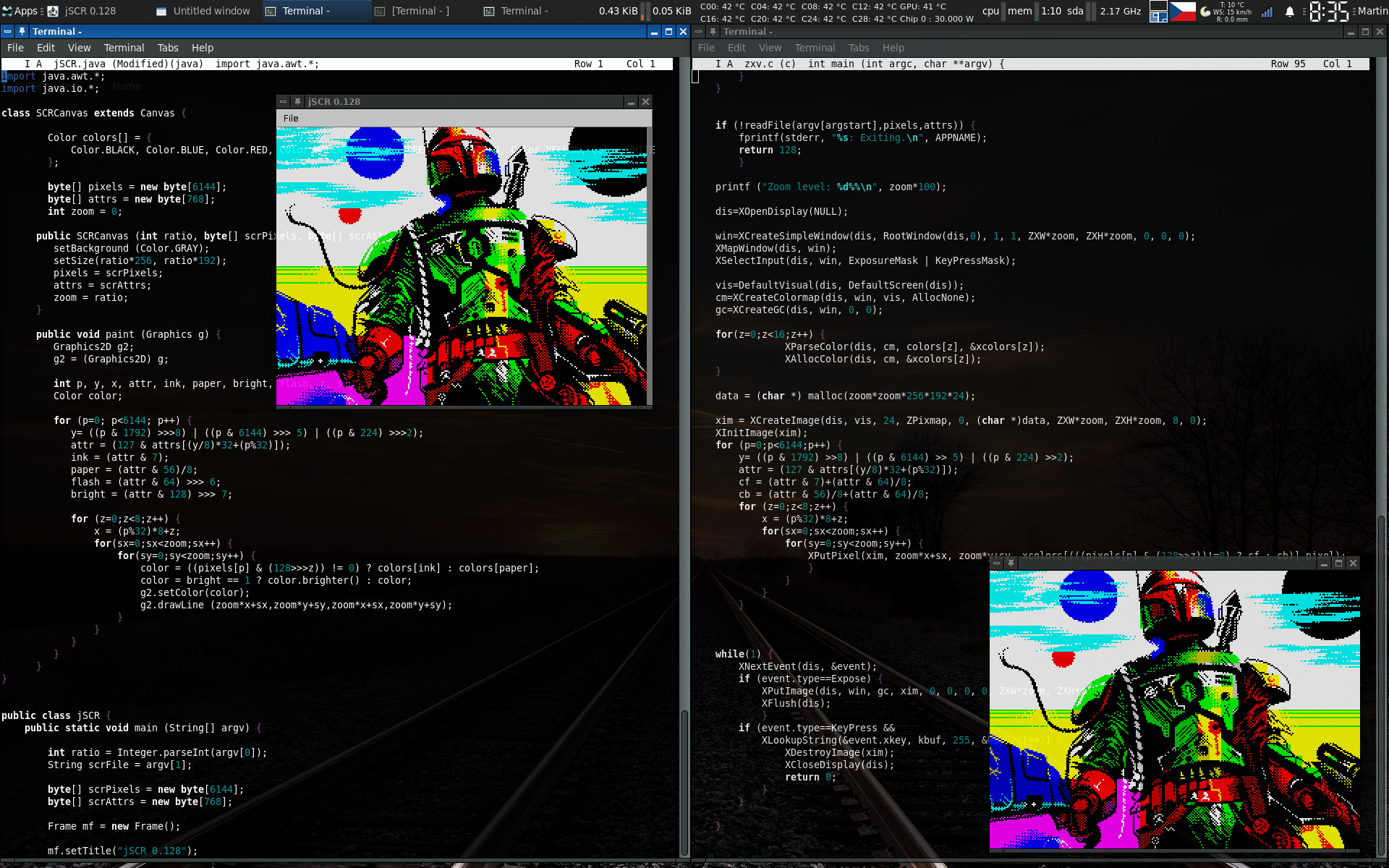This screenshot has height=868, width=1389.
Task: Open the Terminal menu in the right terminal
Action: [x=815, y=48]
